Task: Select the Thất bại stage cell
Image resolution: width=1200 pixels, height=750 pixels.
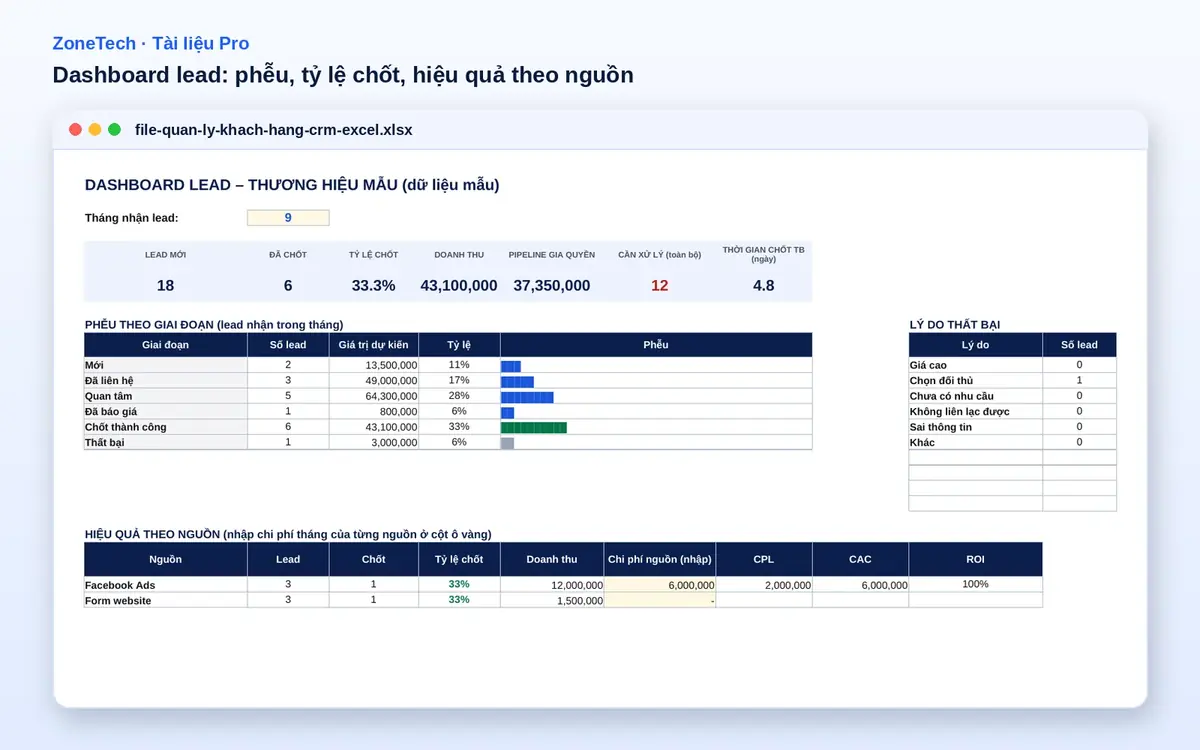Action: coord(166,442)
